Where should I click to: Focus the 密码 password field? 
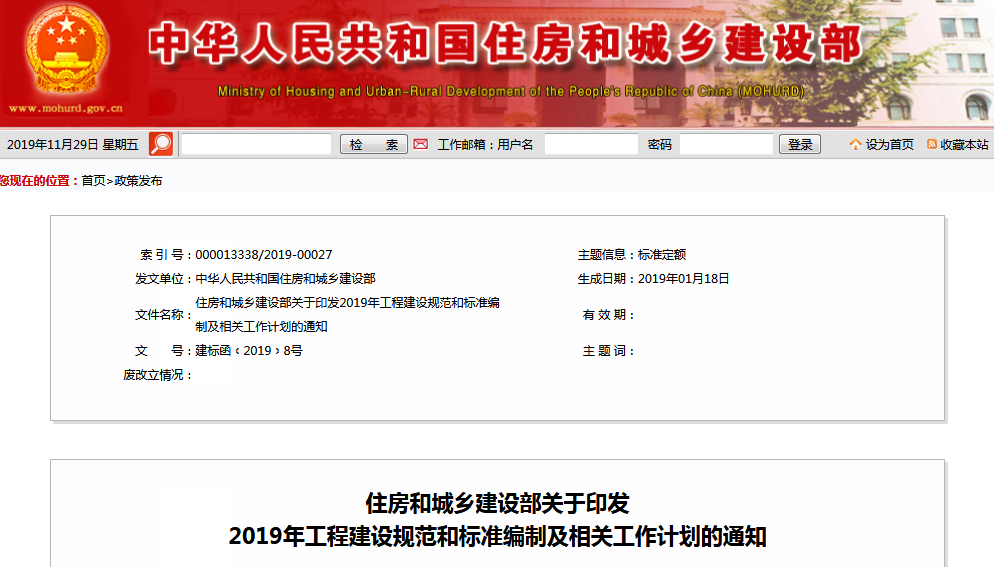click(726, 145)
